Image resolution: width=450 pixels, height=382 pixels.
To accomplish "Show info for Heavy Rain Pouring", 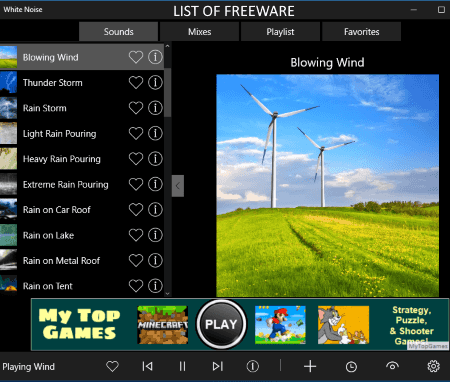I will click(155, 159).
